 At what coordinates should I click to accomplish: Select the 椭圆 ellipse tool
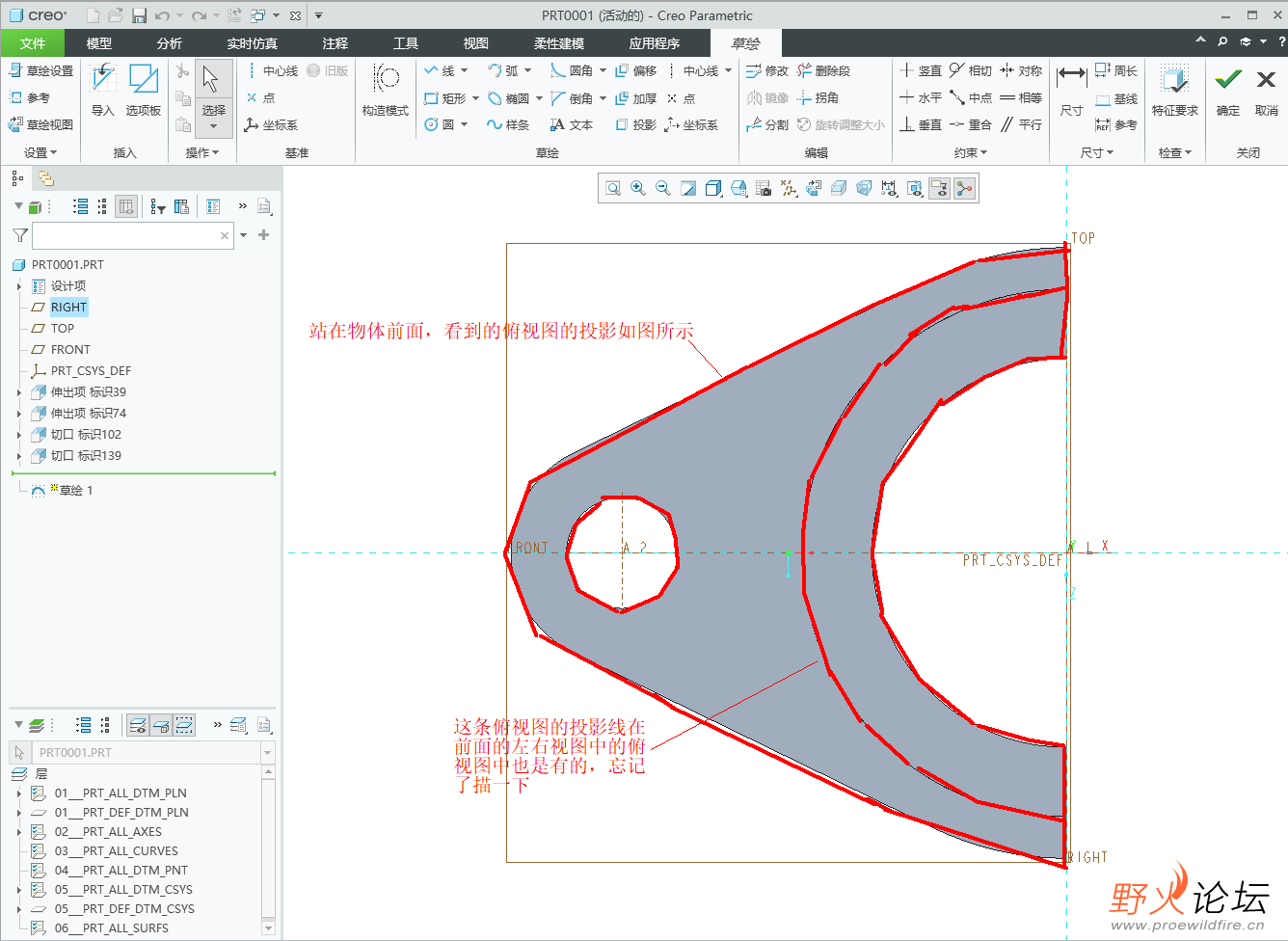click(x=508, y=98)
